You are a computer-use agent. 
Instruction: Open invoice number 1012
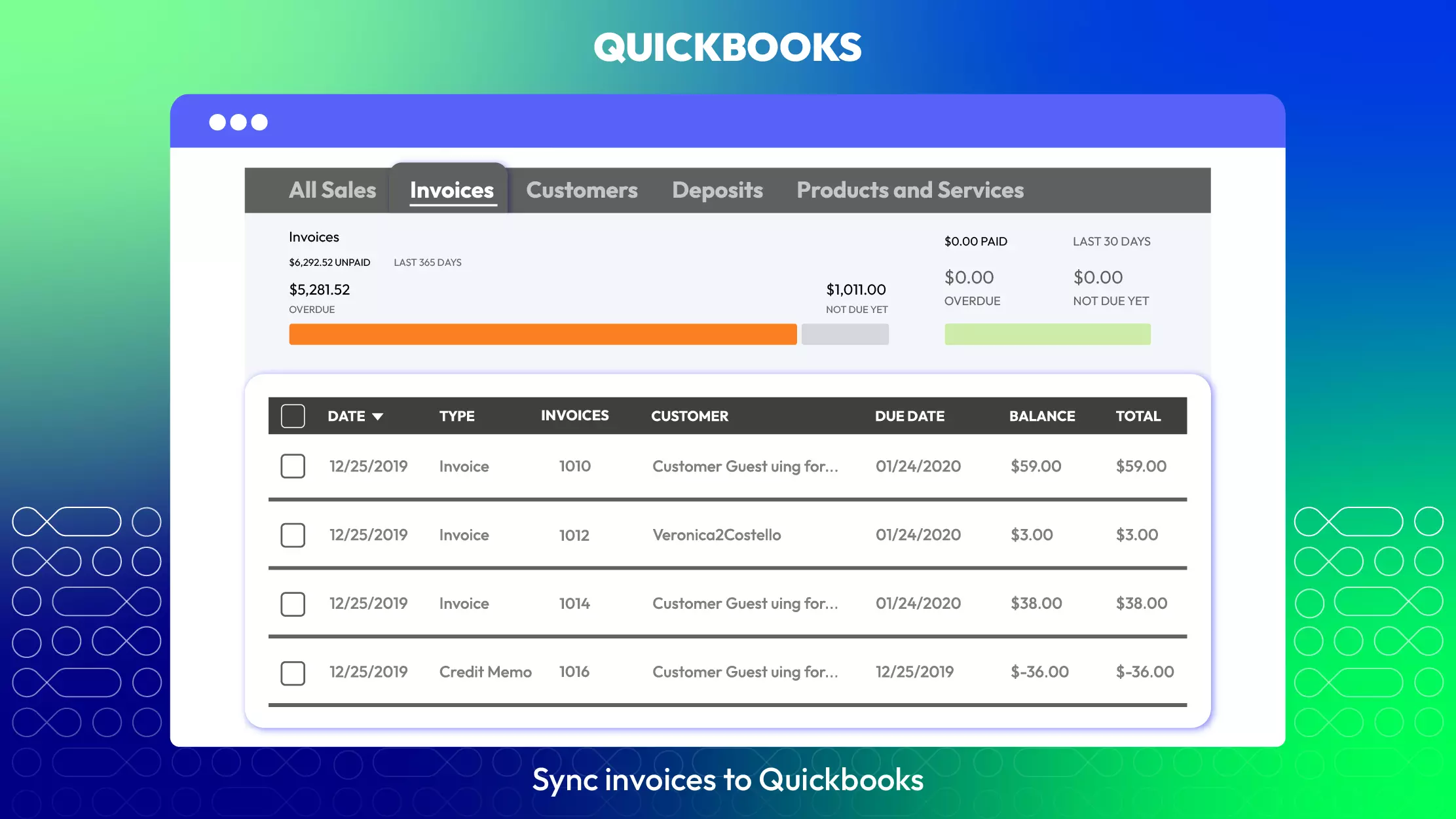click(x=574, y=535)
